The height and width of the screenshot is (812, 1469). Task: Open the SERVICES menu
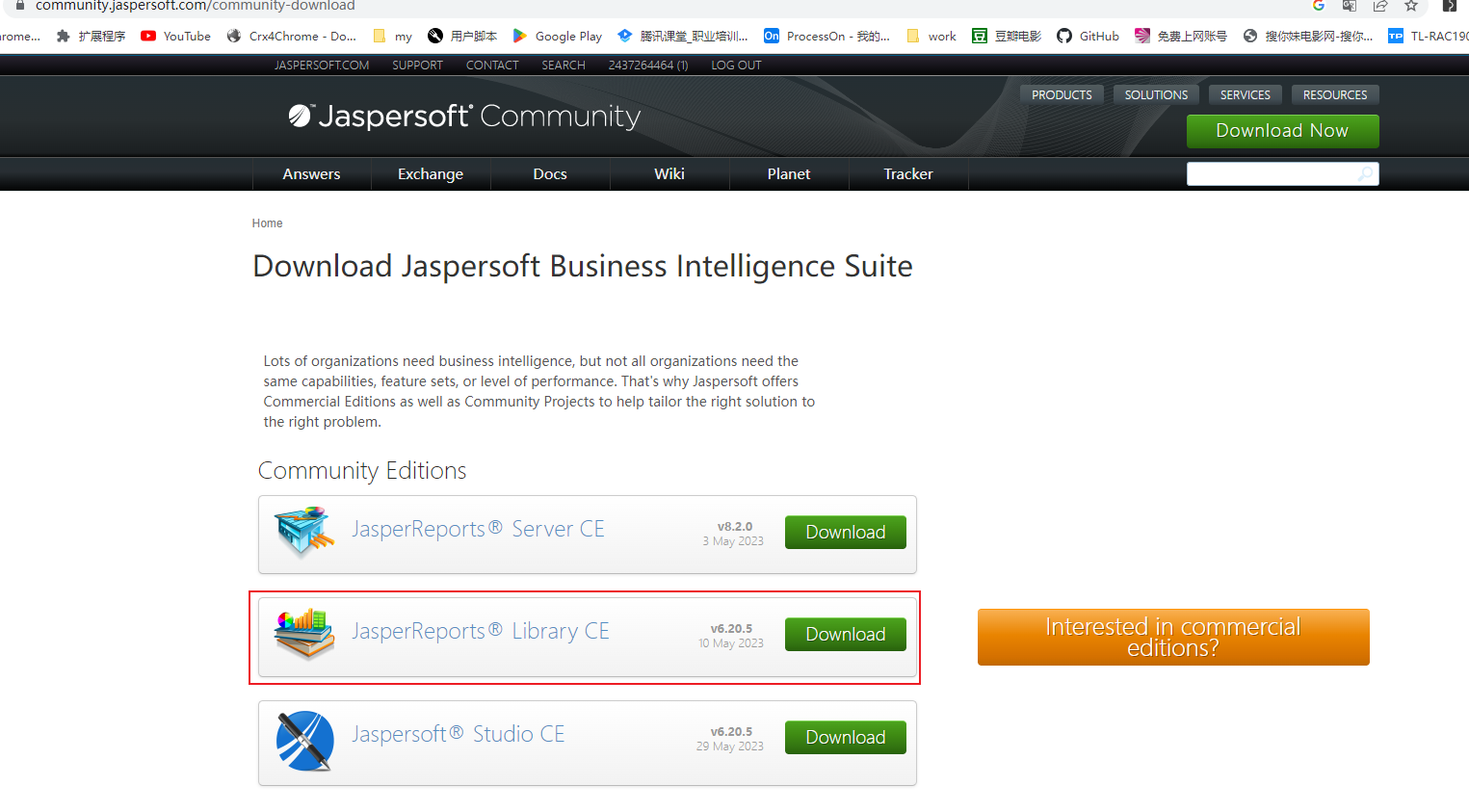tap(1245, 94)
